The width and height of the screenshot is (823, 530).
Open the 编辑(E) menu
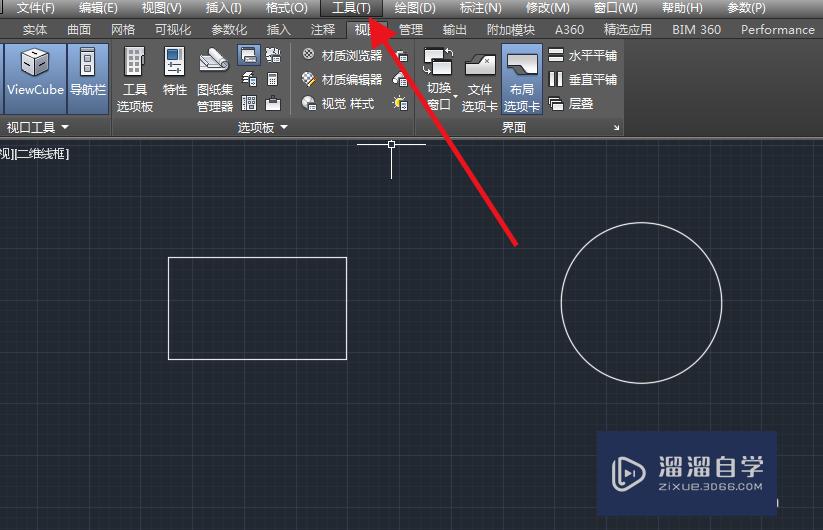click(x=98, y=8)
